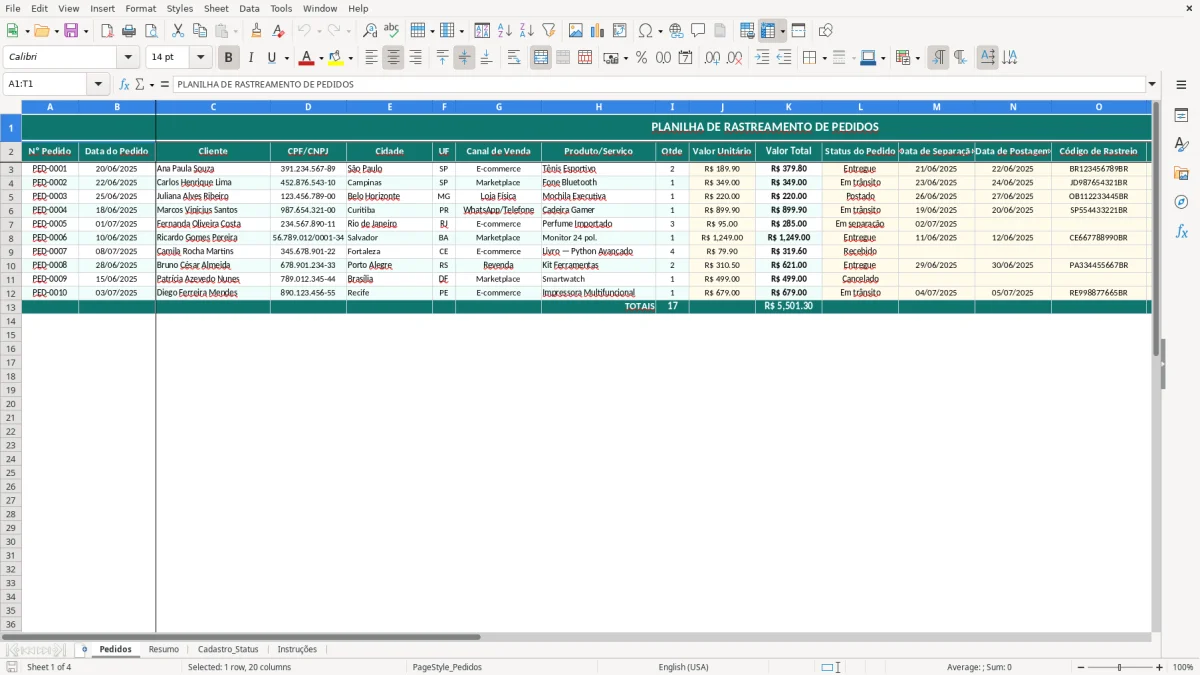Switch to the Instruções sheet tab

297,649
